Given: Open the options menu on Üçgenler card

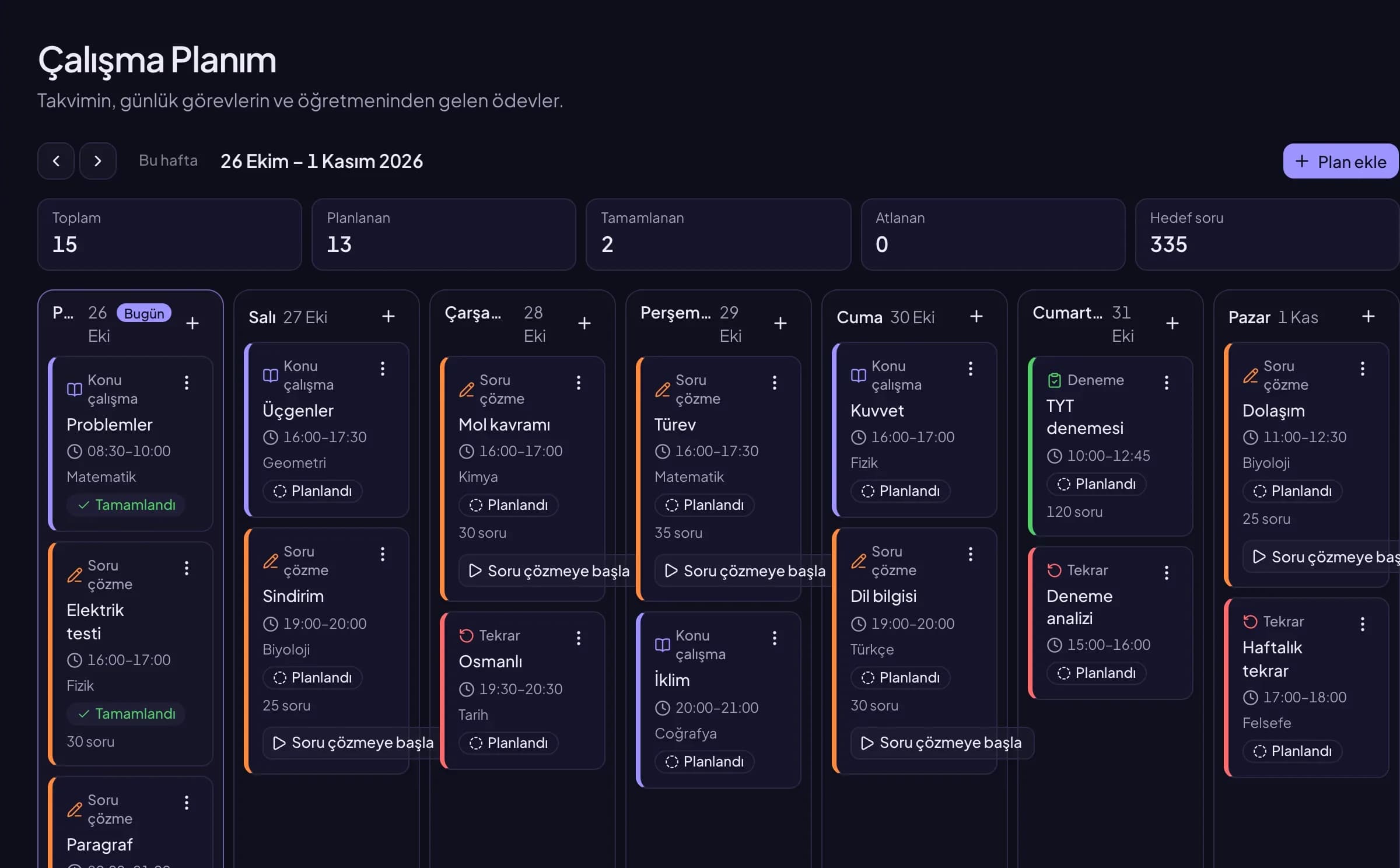Looking at the screenshot, I should [x=383, y=369].
